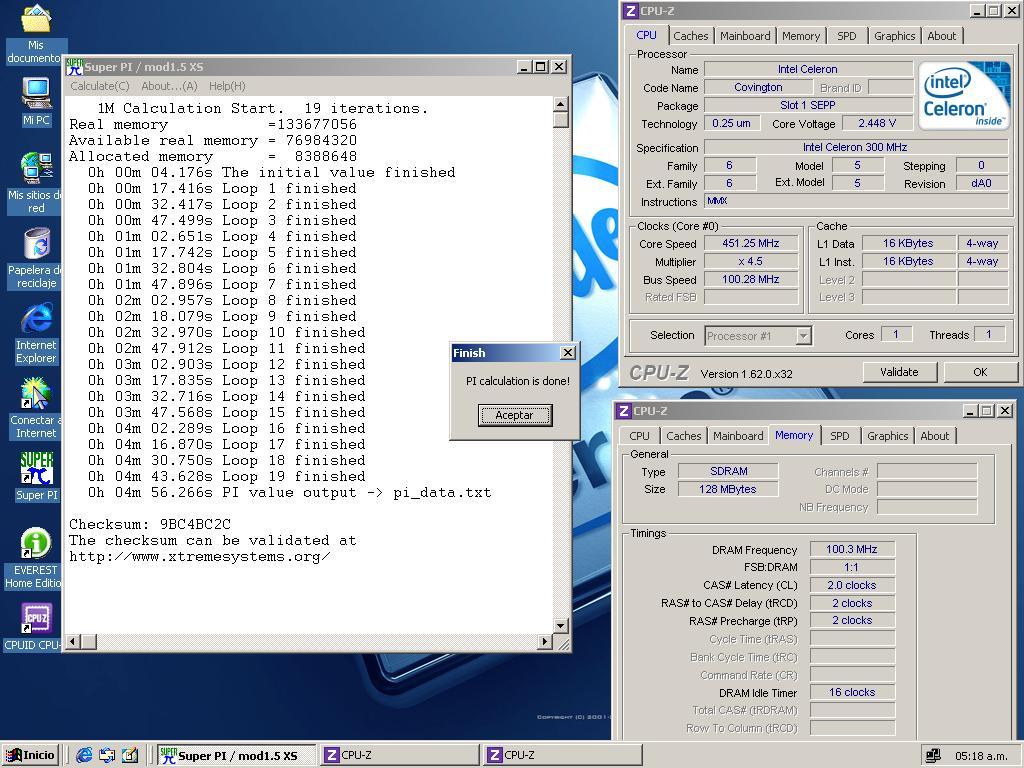The image size is (1024, 768).
Task: Switch to Super PI taskbar button
Action: [236, 756]
